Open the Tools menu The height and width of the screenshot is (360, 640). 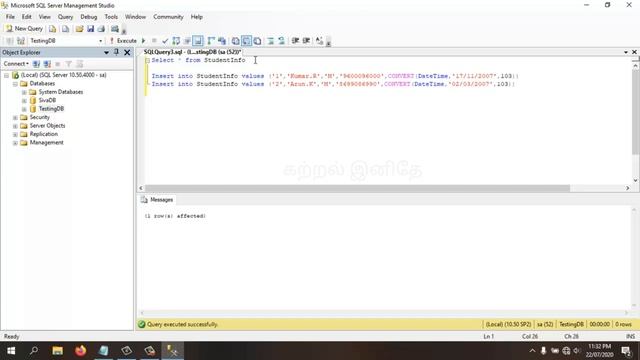click(x=111, y=17)
